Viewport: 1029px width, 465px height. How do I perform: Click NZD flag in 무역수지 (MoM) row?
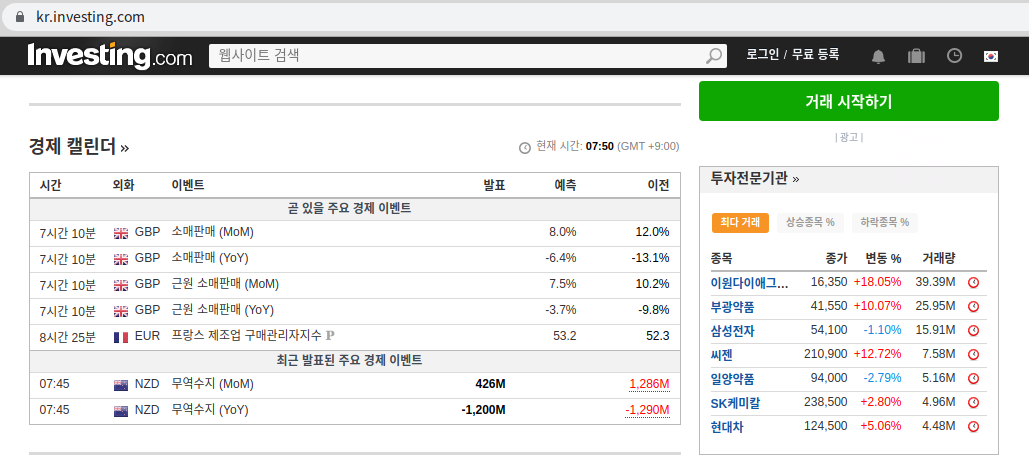pyautogui.click(x=121, y=385)
